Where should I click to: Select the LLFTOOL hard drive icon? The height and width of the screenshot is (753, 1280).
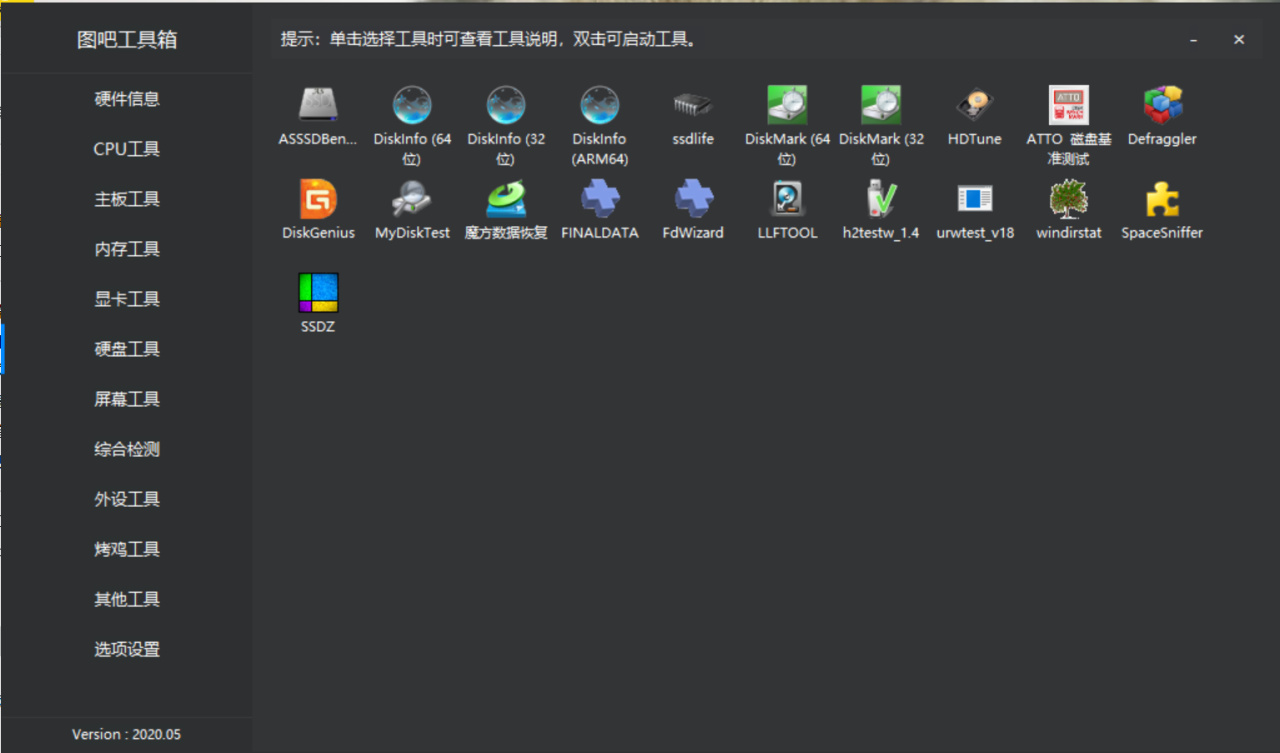pos(787,199)
